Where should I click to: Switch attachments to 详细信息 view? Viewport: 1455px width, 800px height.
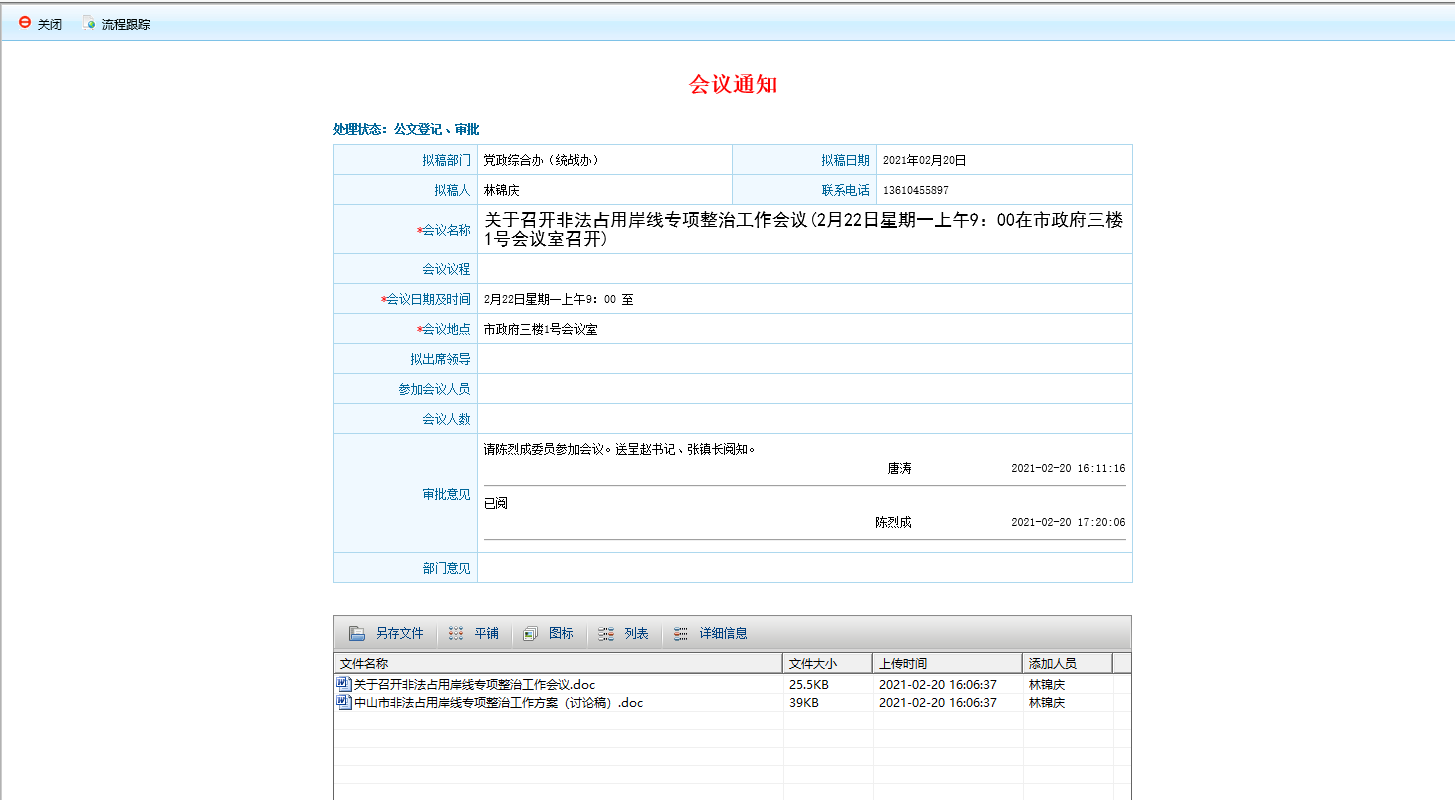[723, 633]
